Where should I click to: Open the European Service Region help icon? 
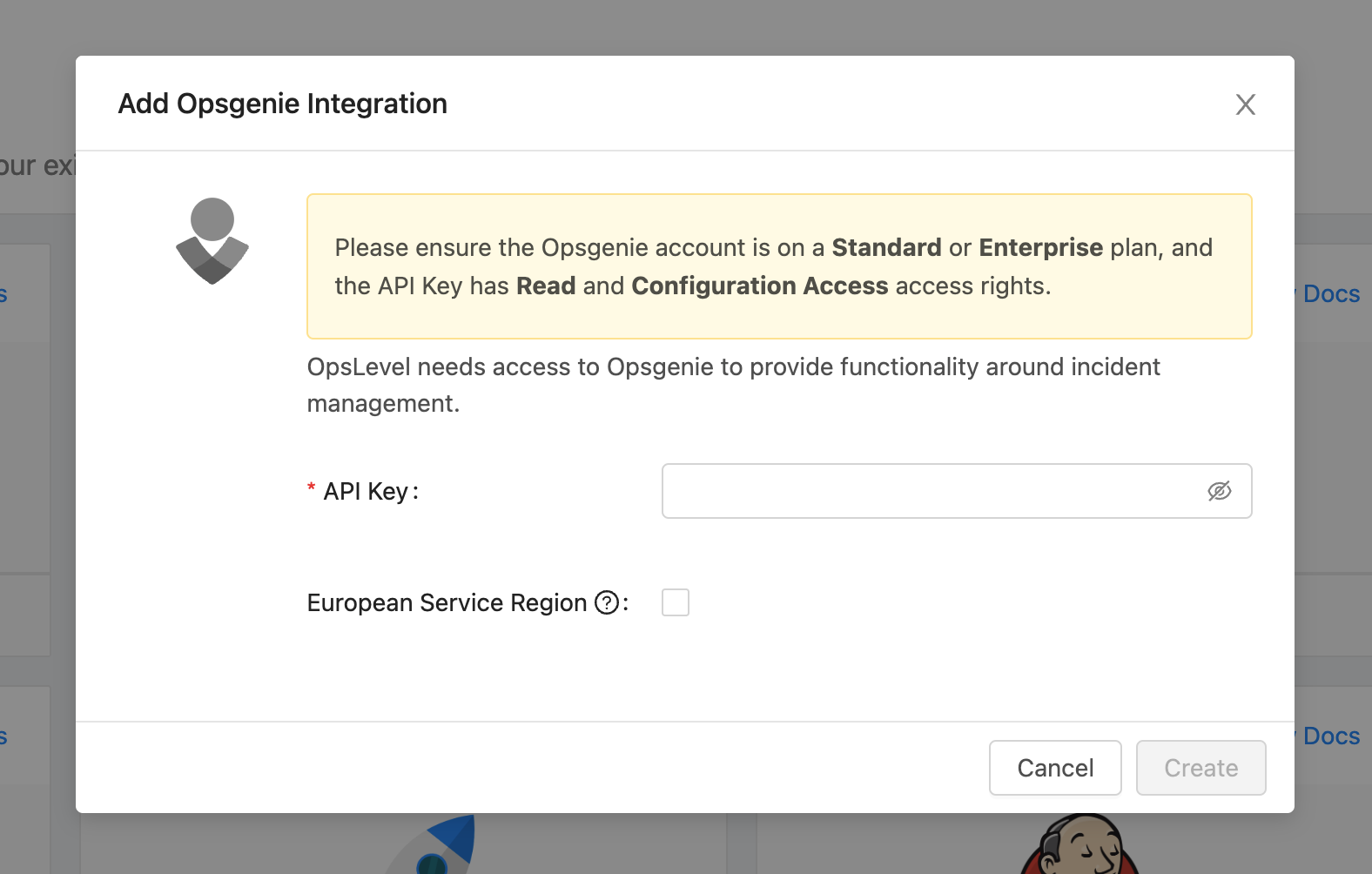click(x=607, y=602)
